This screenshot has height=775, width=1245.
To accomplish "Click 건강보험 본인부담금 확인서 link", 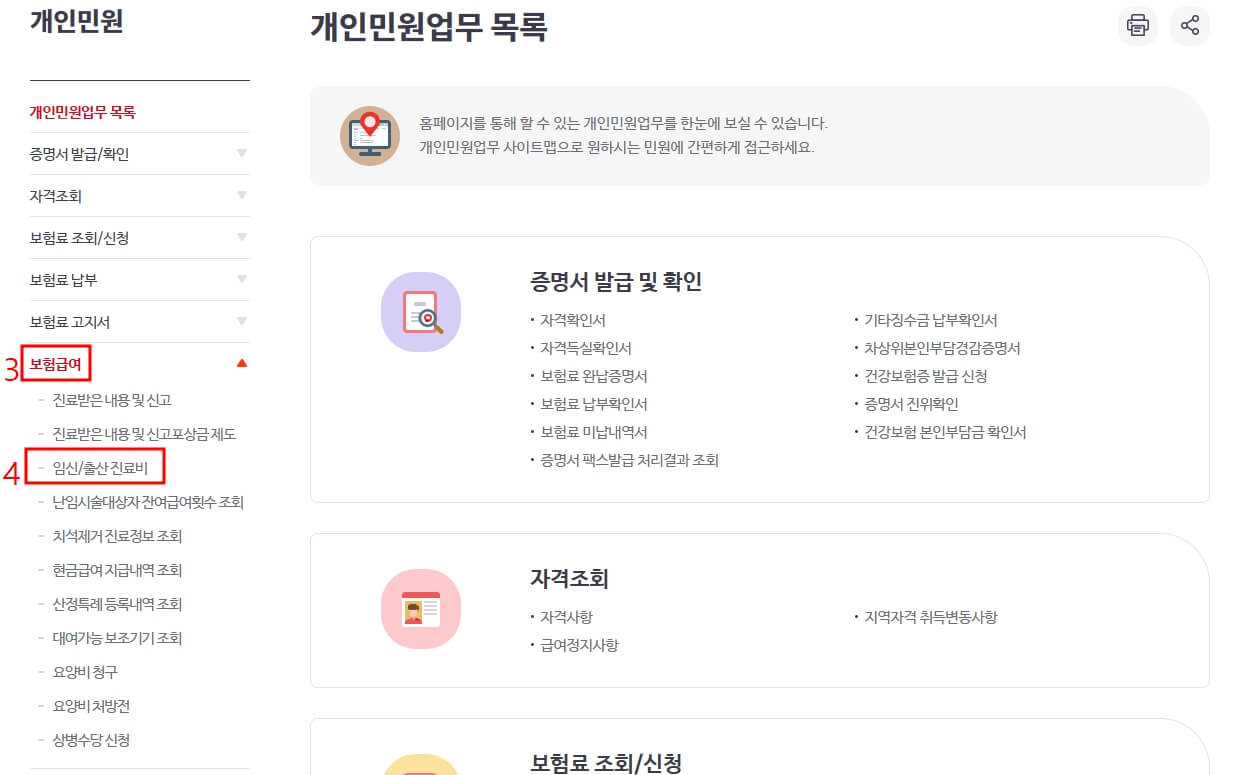I will [x=945, y=432].
